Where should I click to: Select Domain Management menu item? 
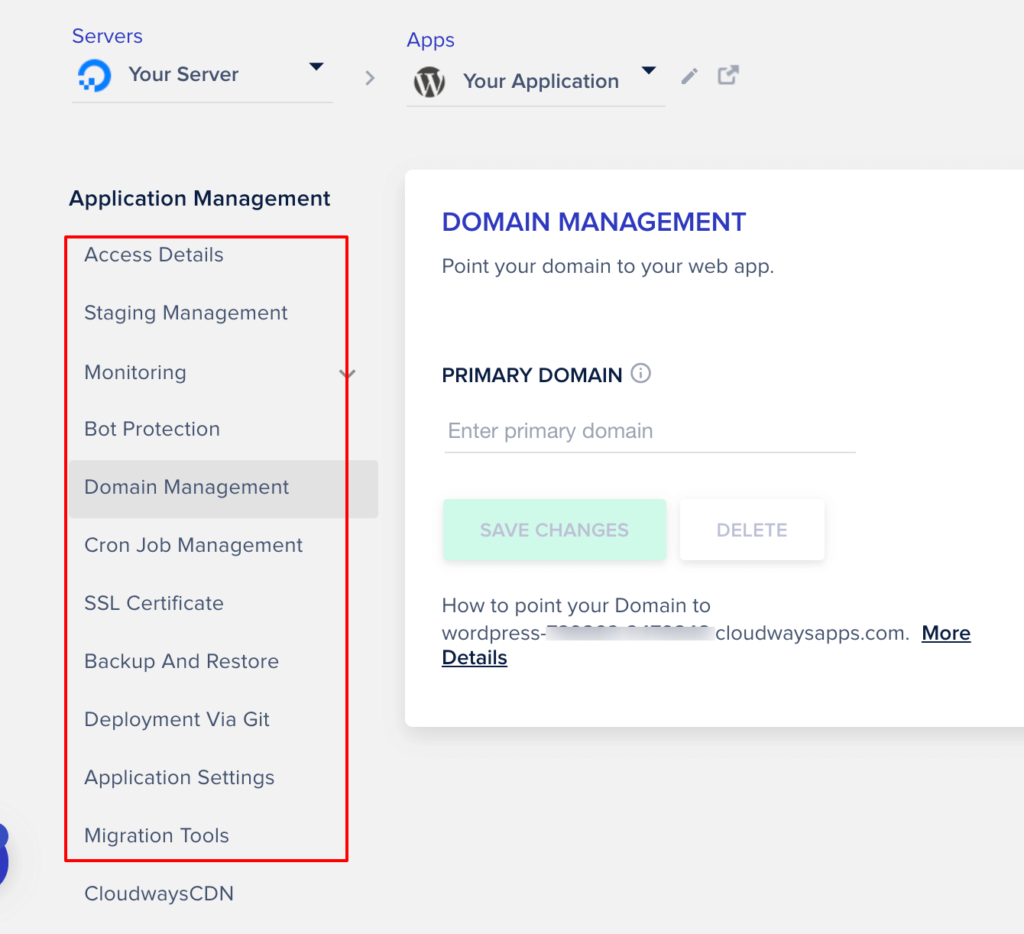coord(223,489)
